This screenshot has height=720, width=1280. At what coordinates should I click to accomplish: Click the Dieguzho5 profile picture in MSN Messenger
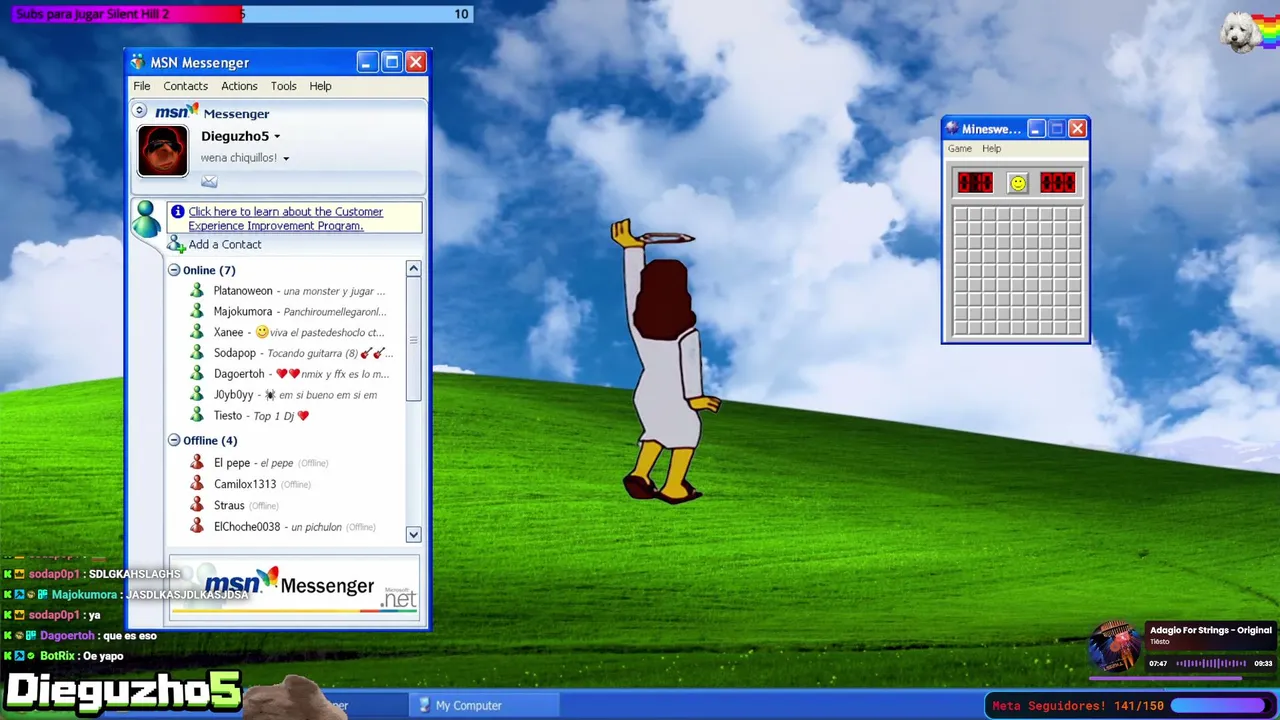(x=163, y=151)
